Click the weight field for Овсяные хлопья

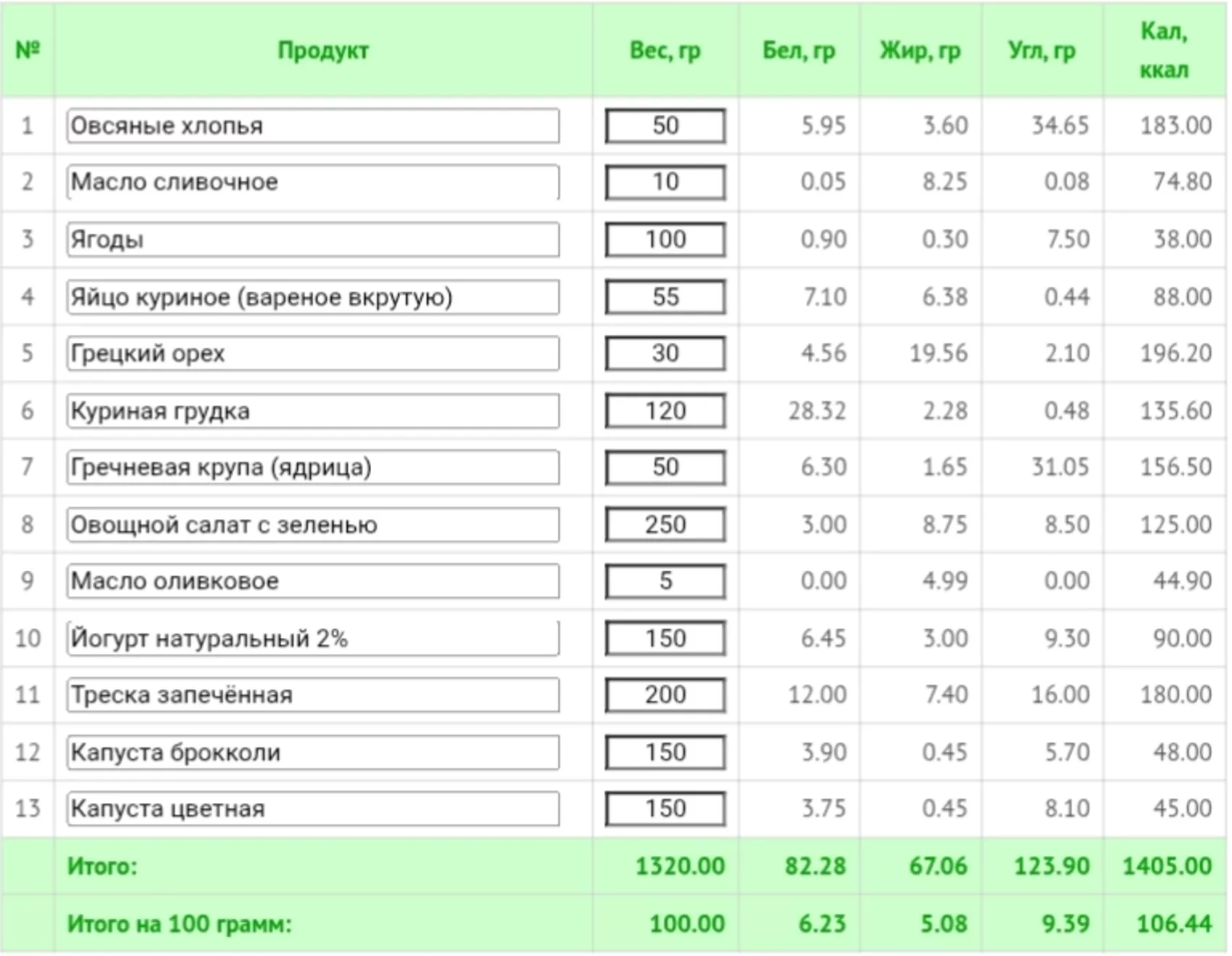665,126
